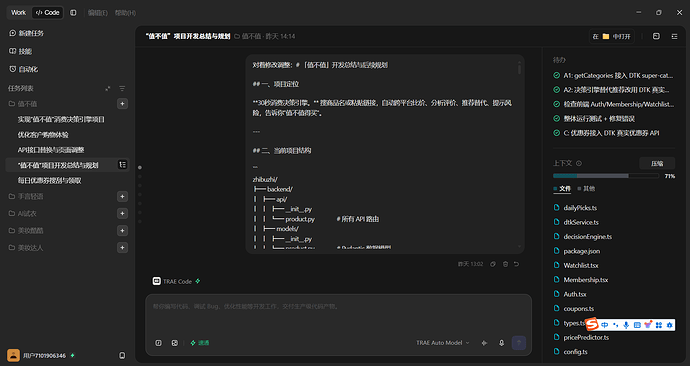Click the 新建任务 label
The height and width of the screenshot is (366, 690).
point(31,33)
